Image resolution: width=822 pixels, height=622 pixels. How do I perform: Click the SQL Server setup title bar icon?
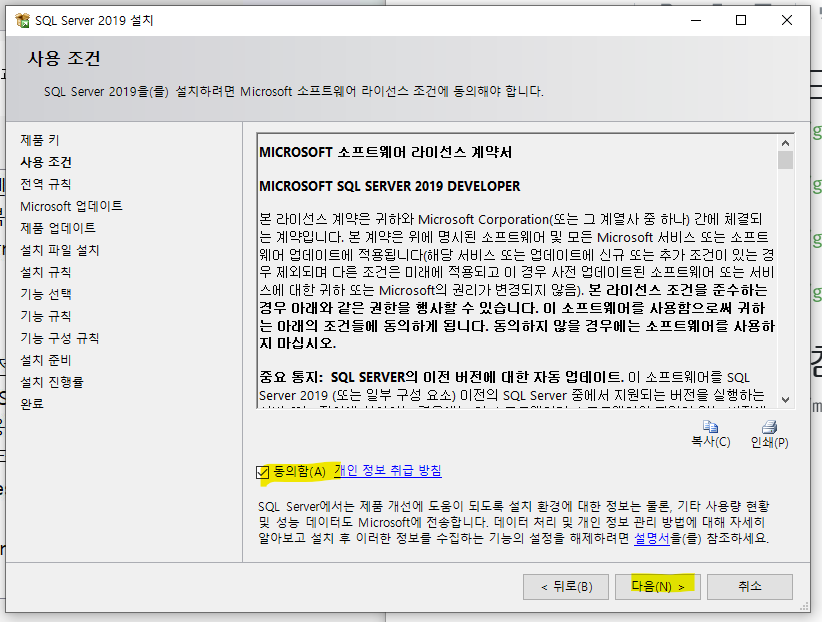click(23, 20)
